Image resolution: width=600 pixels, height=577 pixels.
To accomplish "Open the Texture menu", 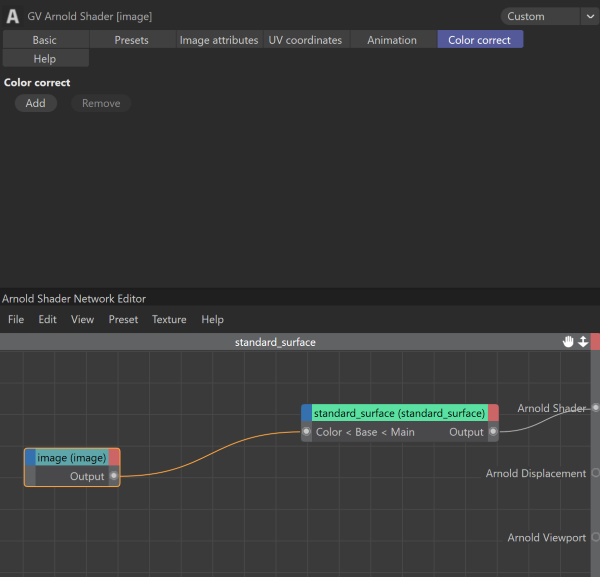I will (169, 319).
